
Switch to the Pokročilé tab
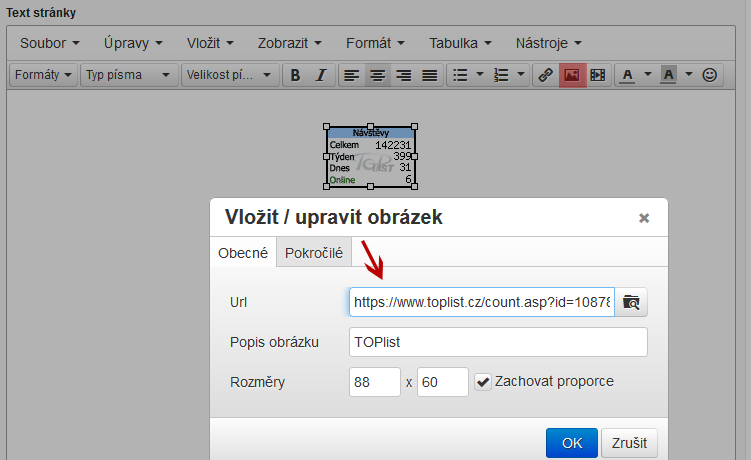(x=314, y=253)
